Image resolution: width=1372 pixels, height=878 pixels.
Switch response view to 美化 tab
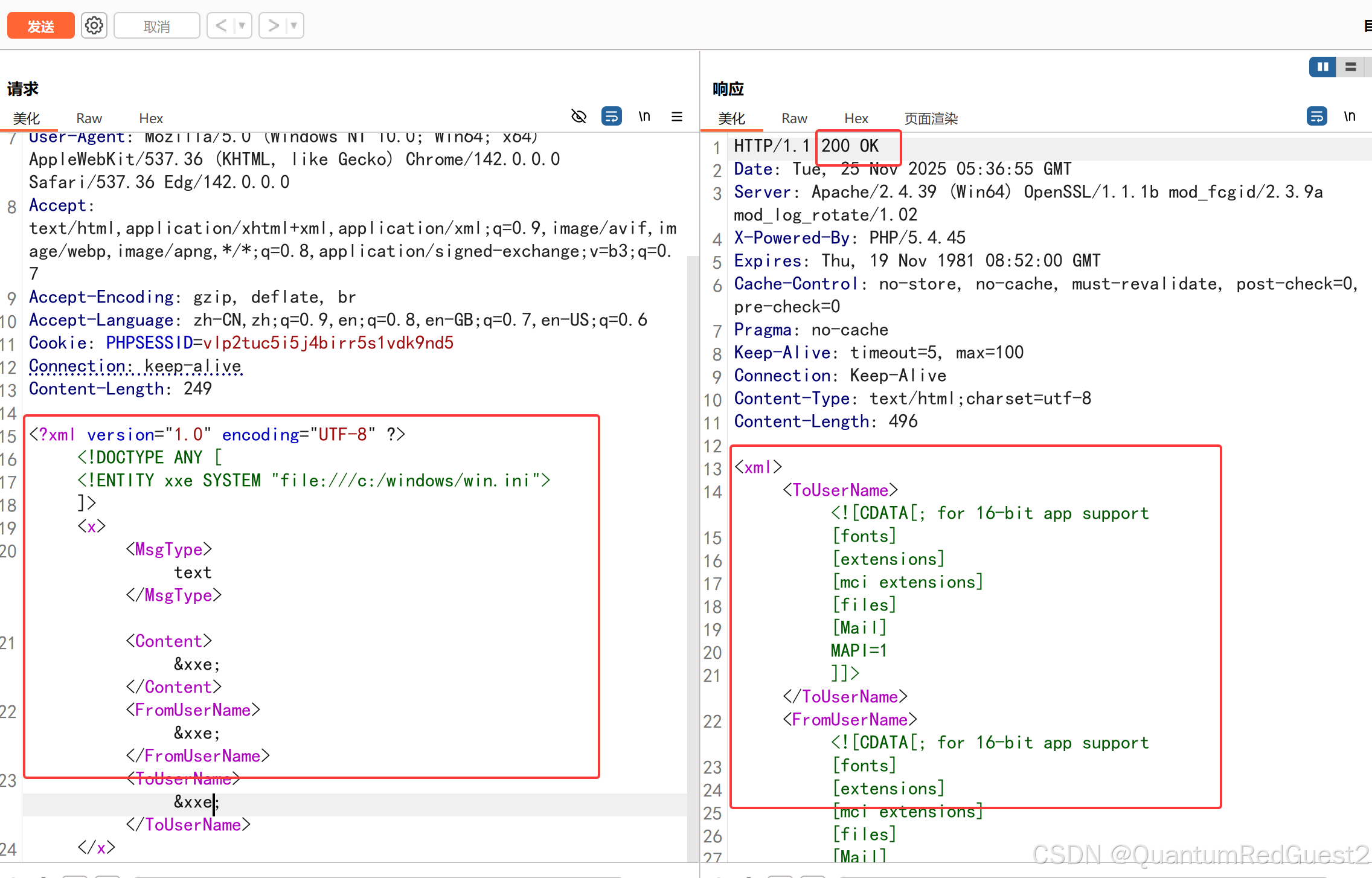732,118
